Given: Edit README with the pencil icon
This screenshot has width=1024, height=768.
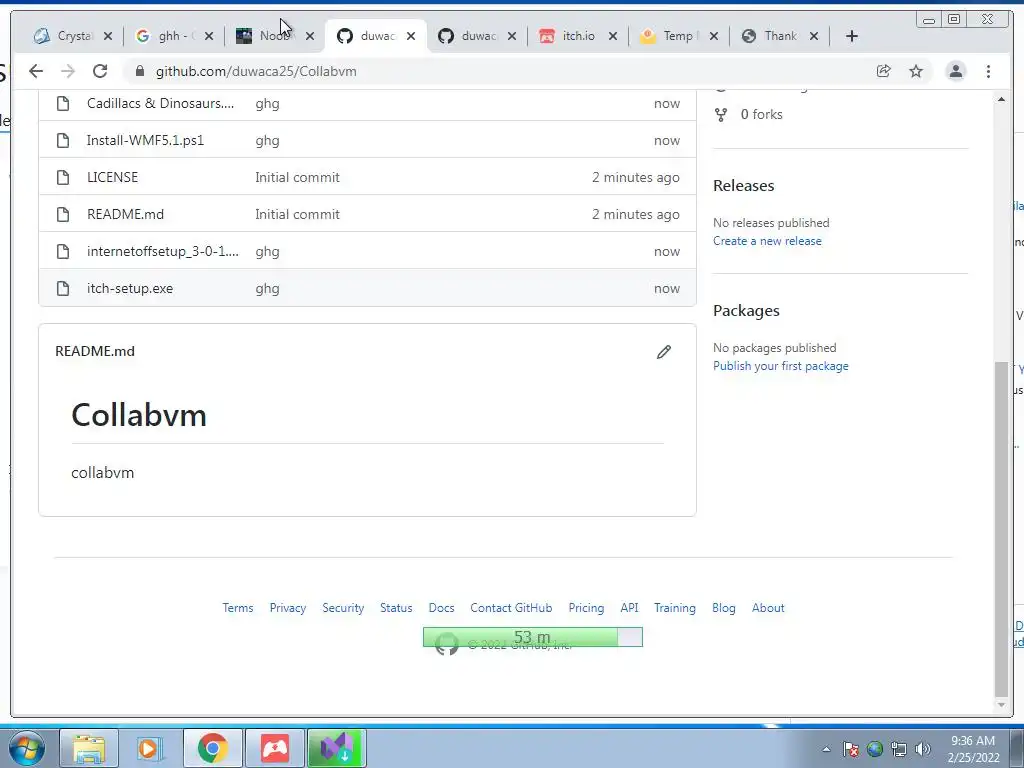Looking at the screenshot, I should click(x=664, y=352).
